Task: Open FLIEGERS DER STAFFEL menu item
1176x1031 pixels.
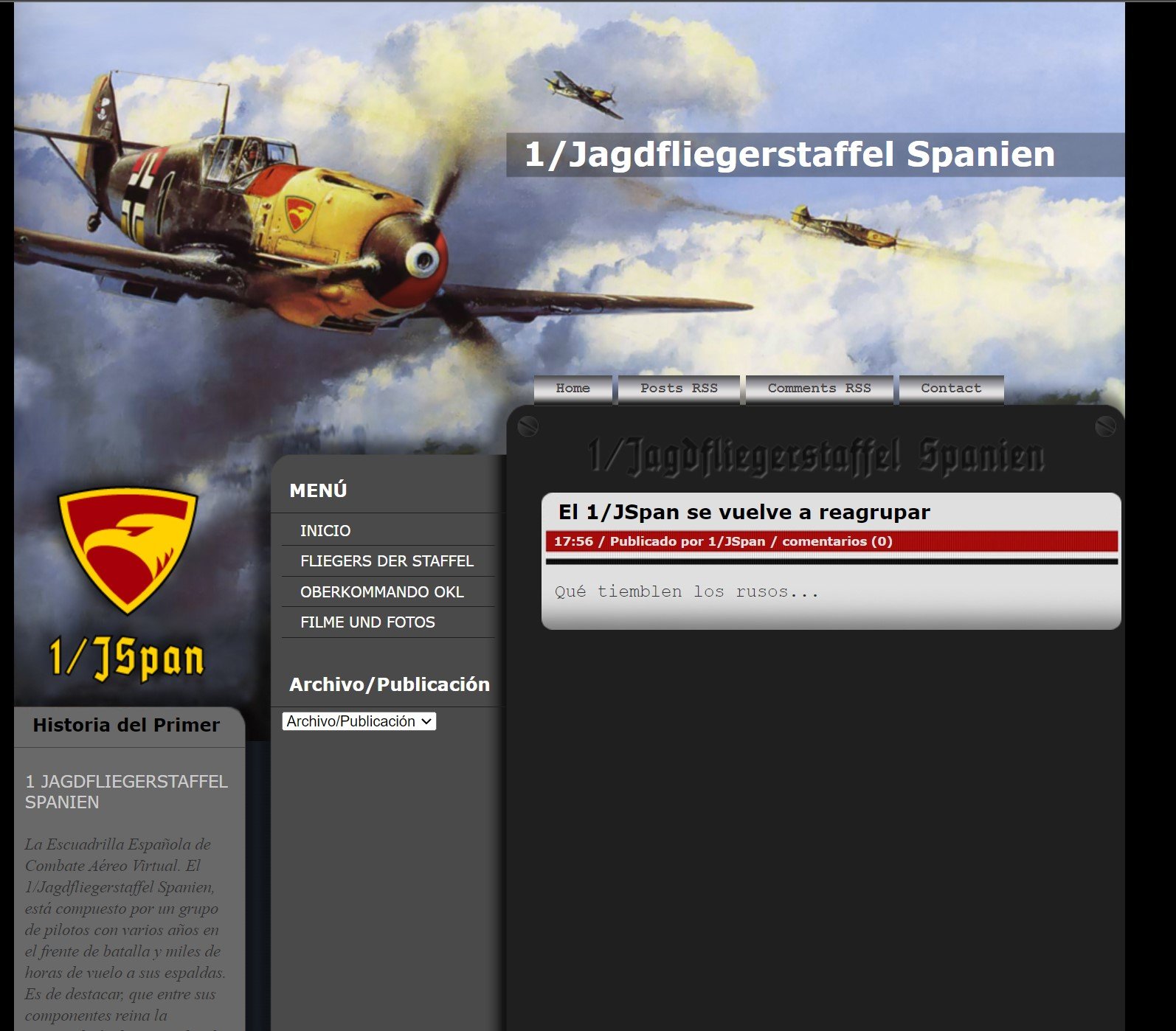Action: [x=388, y=561]
